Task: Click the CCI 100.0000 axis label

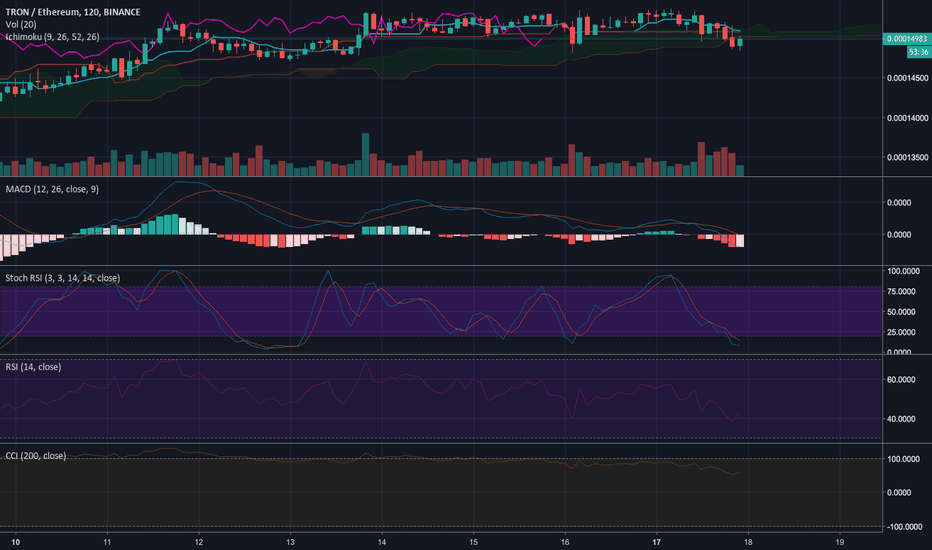Action: (x=903, y=459)
